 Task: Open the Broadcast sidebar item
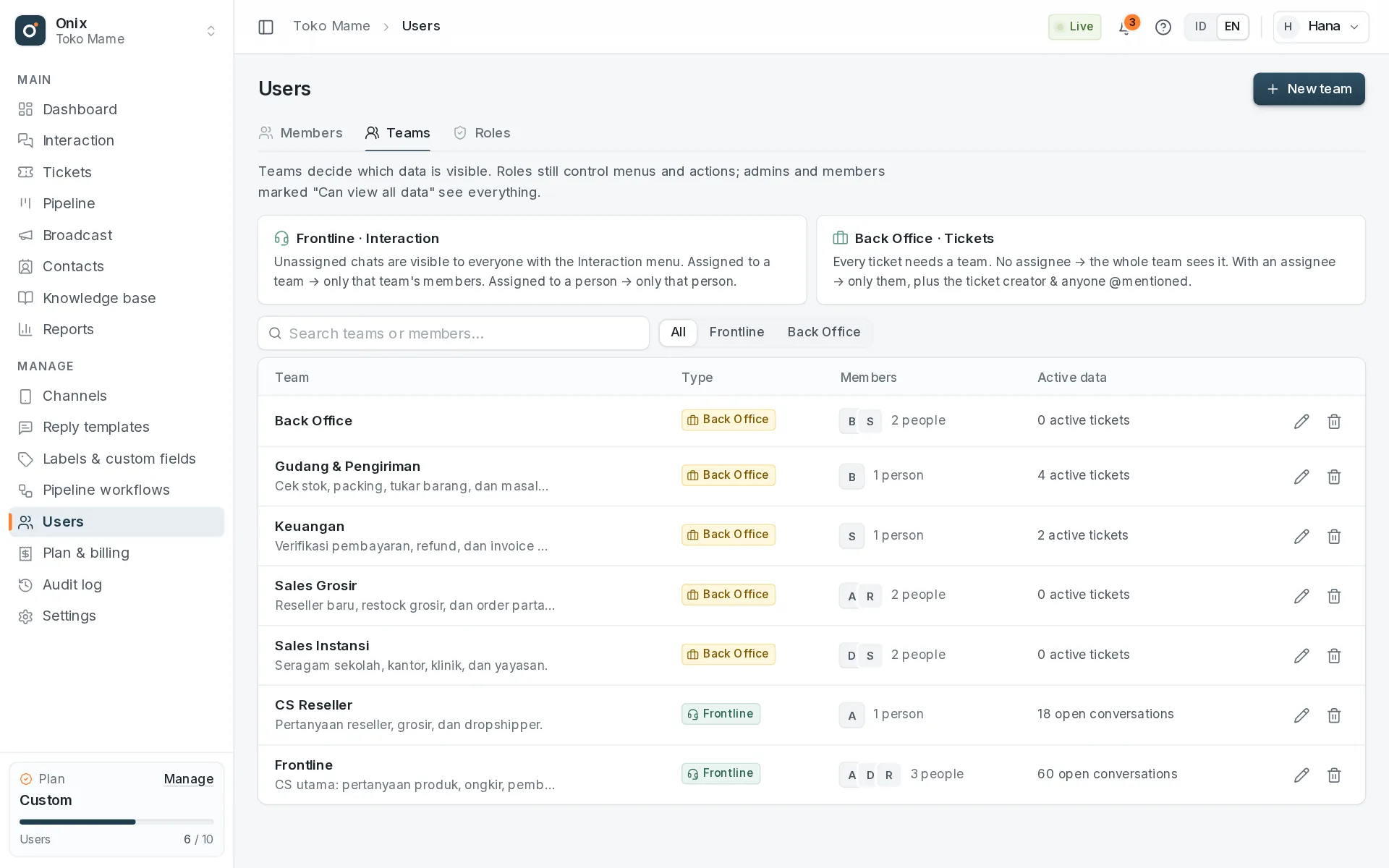pyautogui.click(x=116, y=235)
